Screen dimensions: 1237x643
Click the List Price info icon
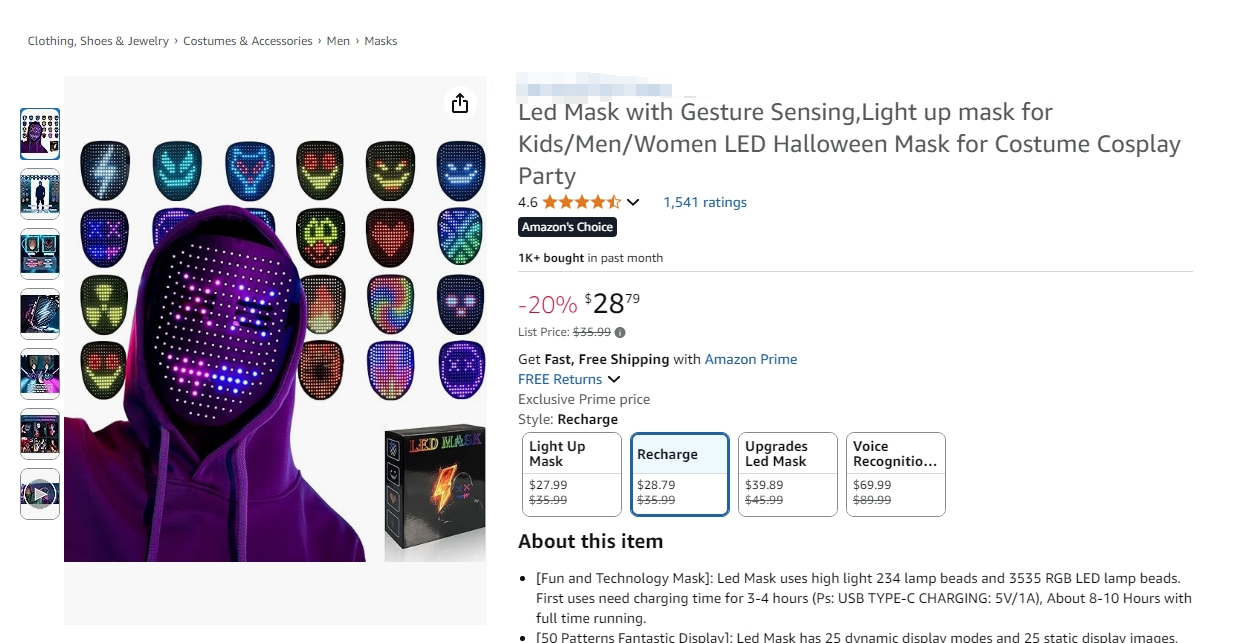coord(620,333)
